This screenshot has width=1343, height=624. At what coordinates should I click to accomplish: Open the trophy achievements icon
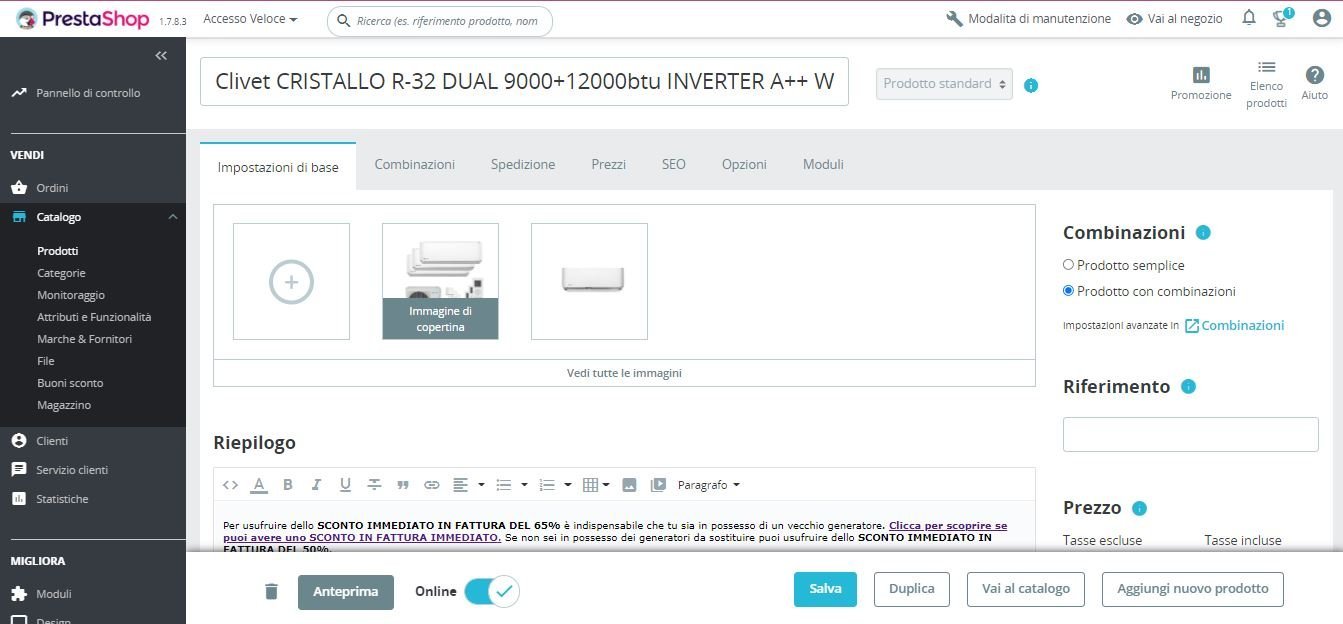tap(1281, 18)
